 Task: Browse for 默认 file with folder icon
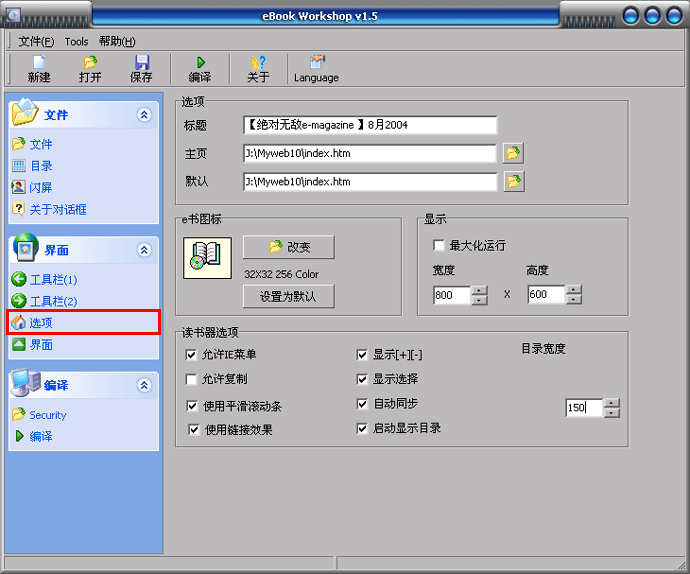click(513, 181)
